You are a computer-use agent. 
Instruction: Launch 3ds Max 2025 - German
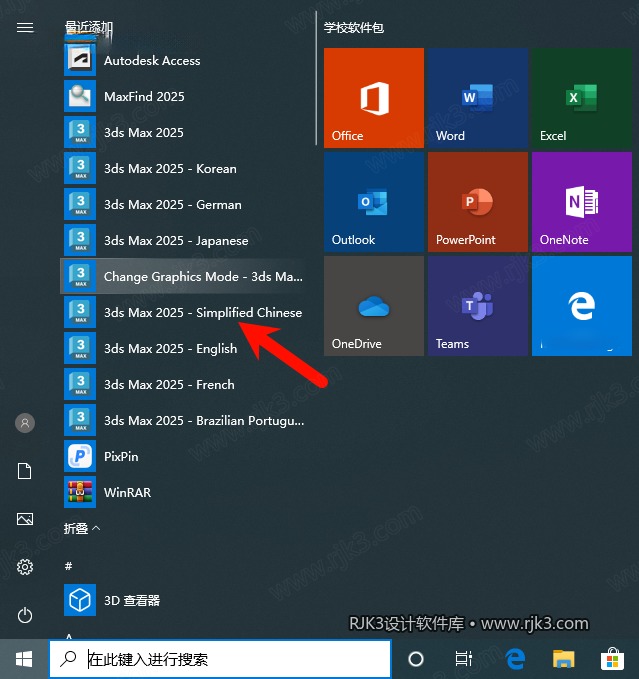pos(185,204)
